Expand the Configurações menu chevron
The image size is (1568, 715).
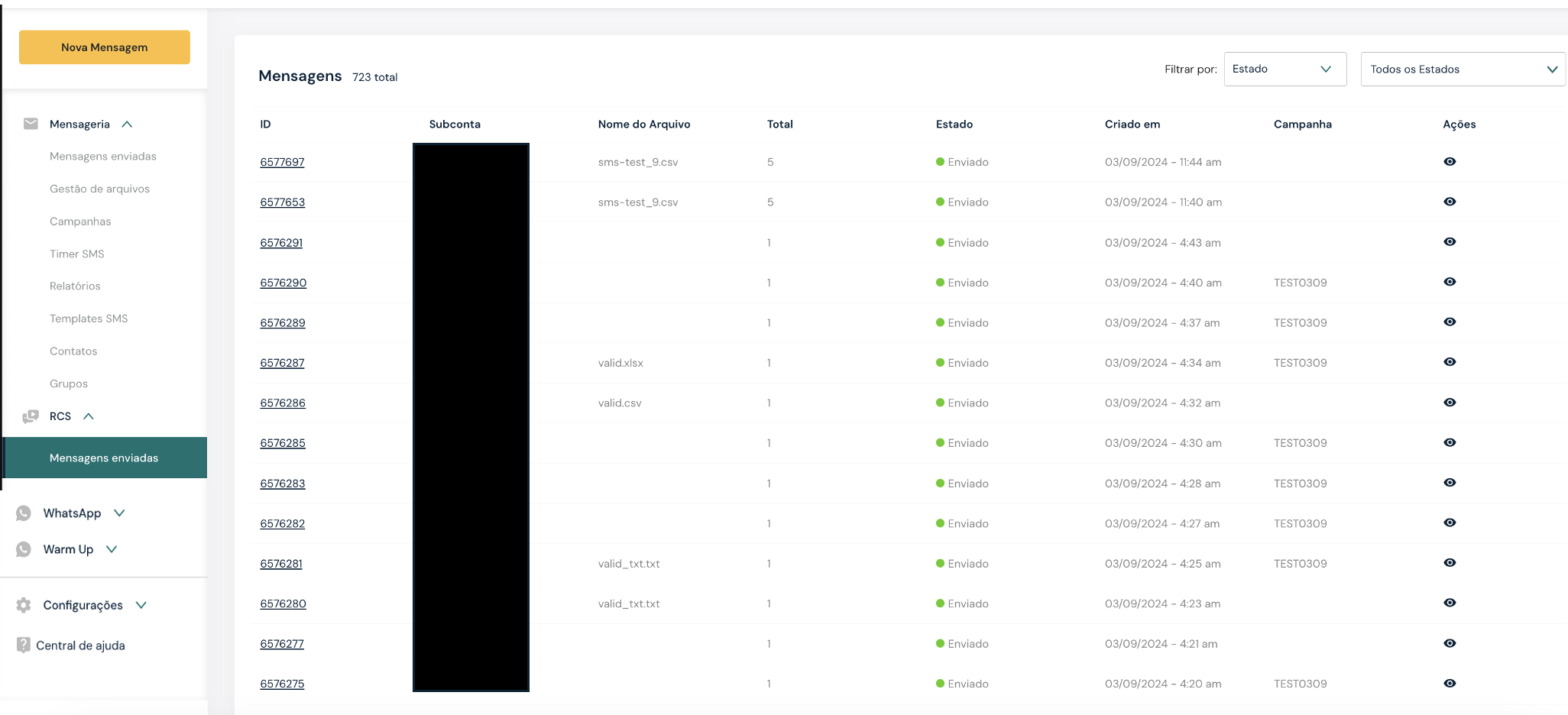[141, 605]
